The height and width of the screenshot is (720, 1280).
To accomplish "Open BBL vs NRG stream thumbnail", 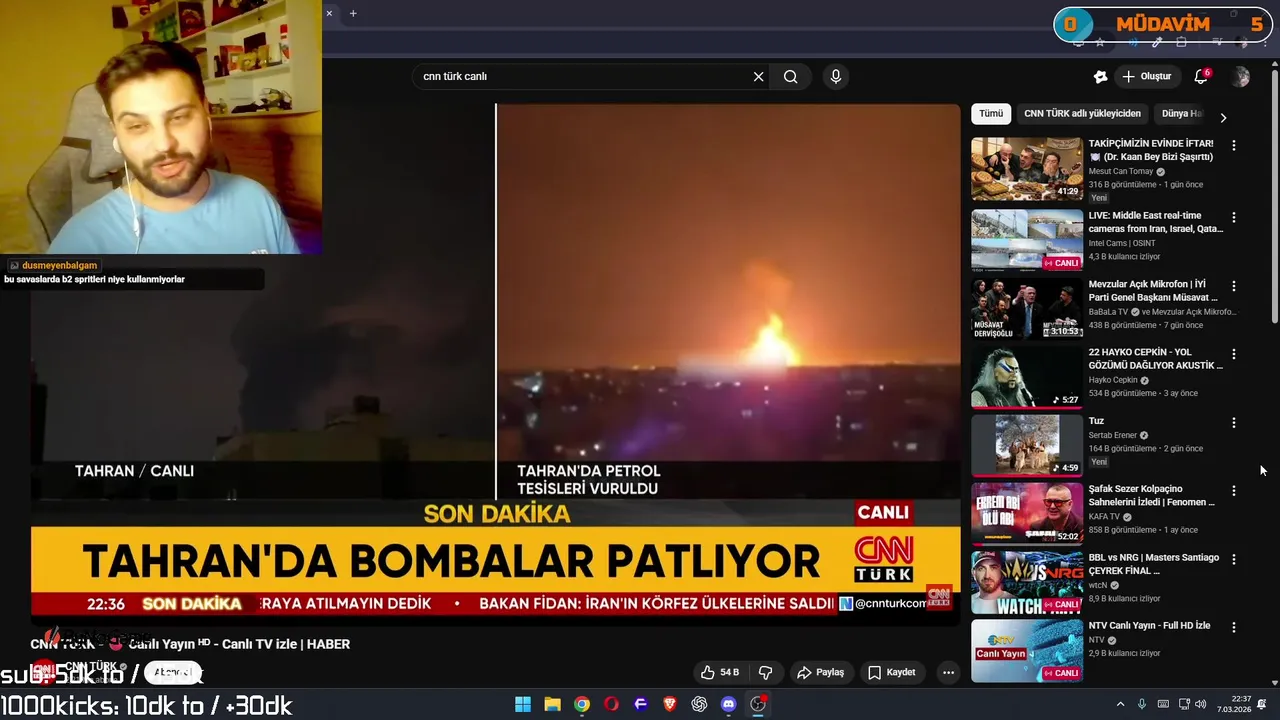I will coord(1027,582).
